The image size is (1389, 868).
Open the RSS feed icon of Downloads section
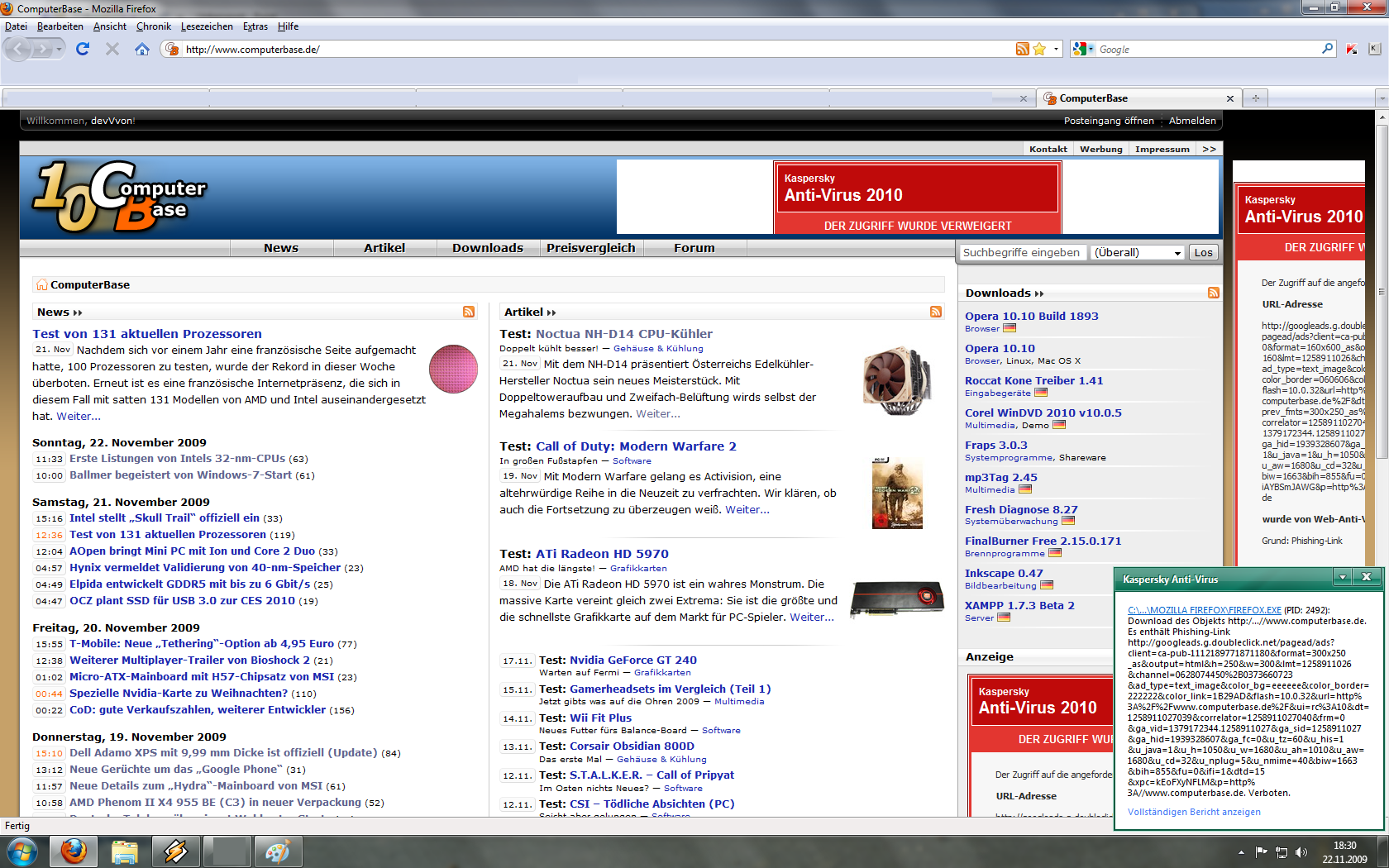(x=1214, y=293)
